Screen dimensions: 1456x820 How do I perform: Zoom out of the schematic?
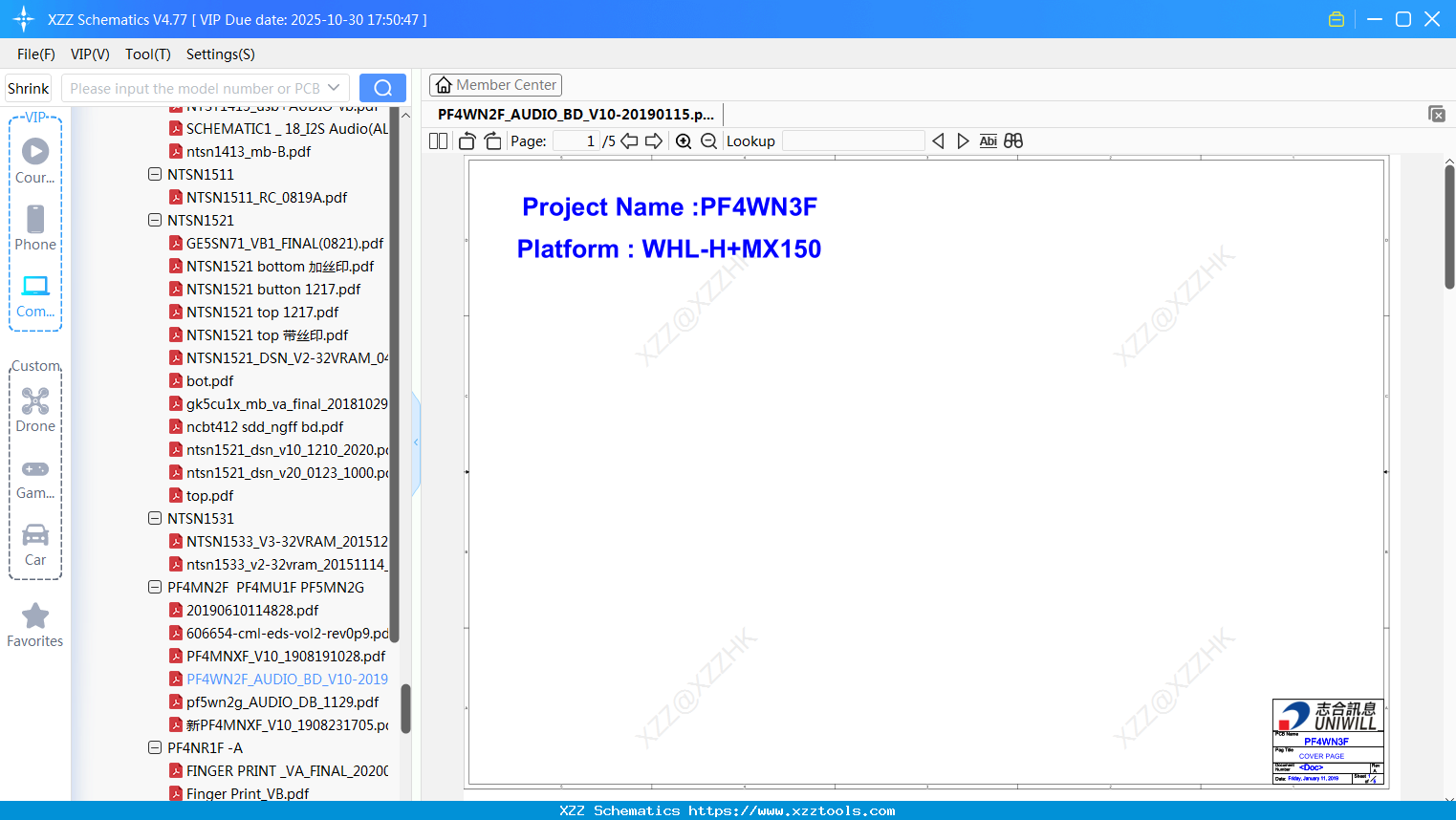pos(708,141)
